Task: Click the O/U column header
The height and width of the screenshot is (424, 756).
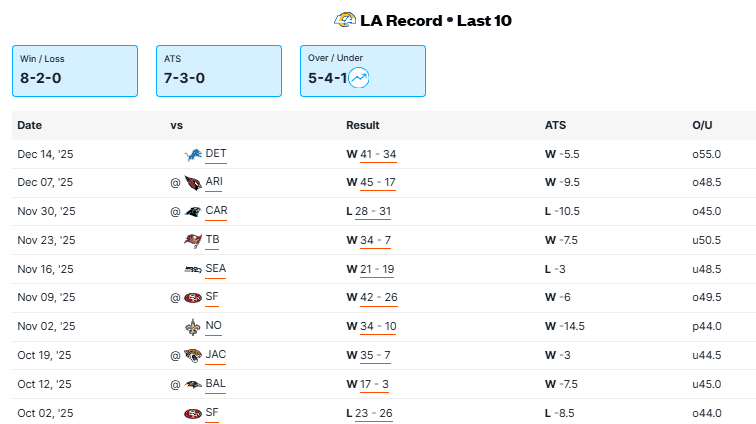Action: pos(702,125)
